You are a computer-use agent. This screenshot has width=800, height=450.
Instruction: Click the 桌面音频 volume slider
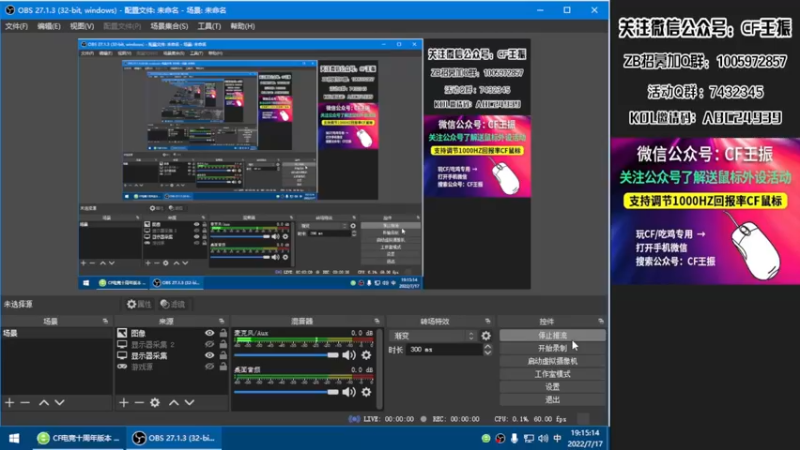286,392
